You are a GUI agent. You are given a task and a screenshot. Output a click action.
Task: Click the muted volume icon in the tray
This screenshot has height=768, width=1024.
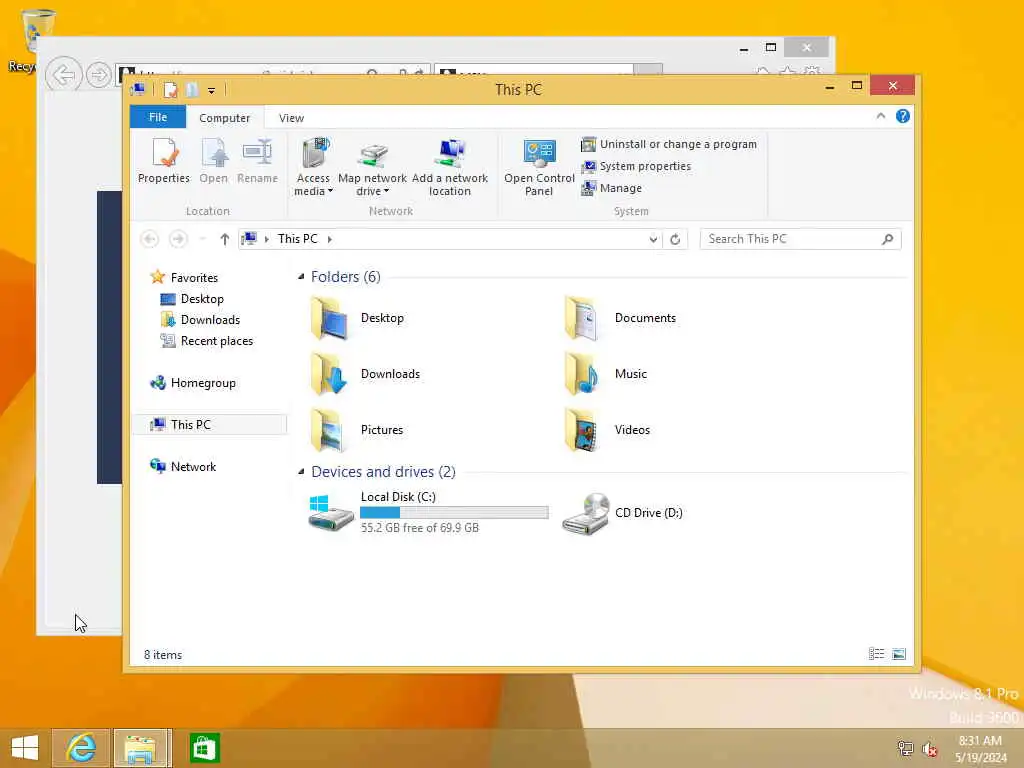929,748
